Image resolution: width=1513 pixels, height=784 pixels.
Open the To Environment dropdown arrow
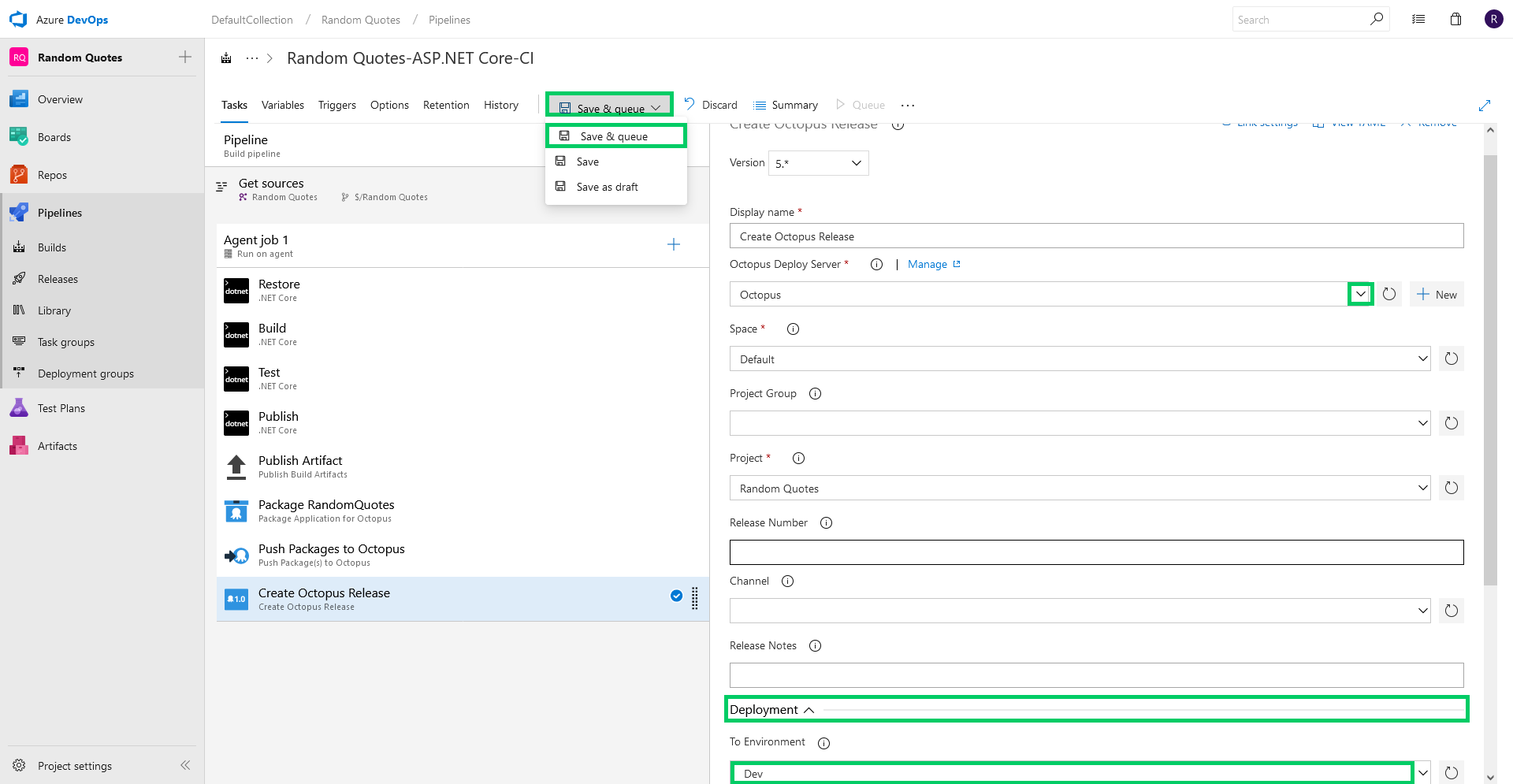(x=1423, y=773)
